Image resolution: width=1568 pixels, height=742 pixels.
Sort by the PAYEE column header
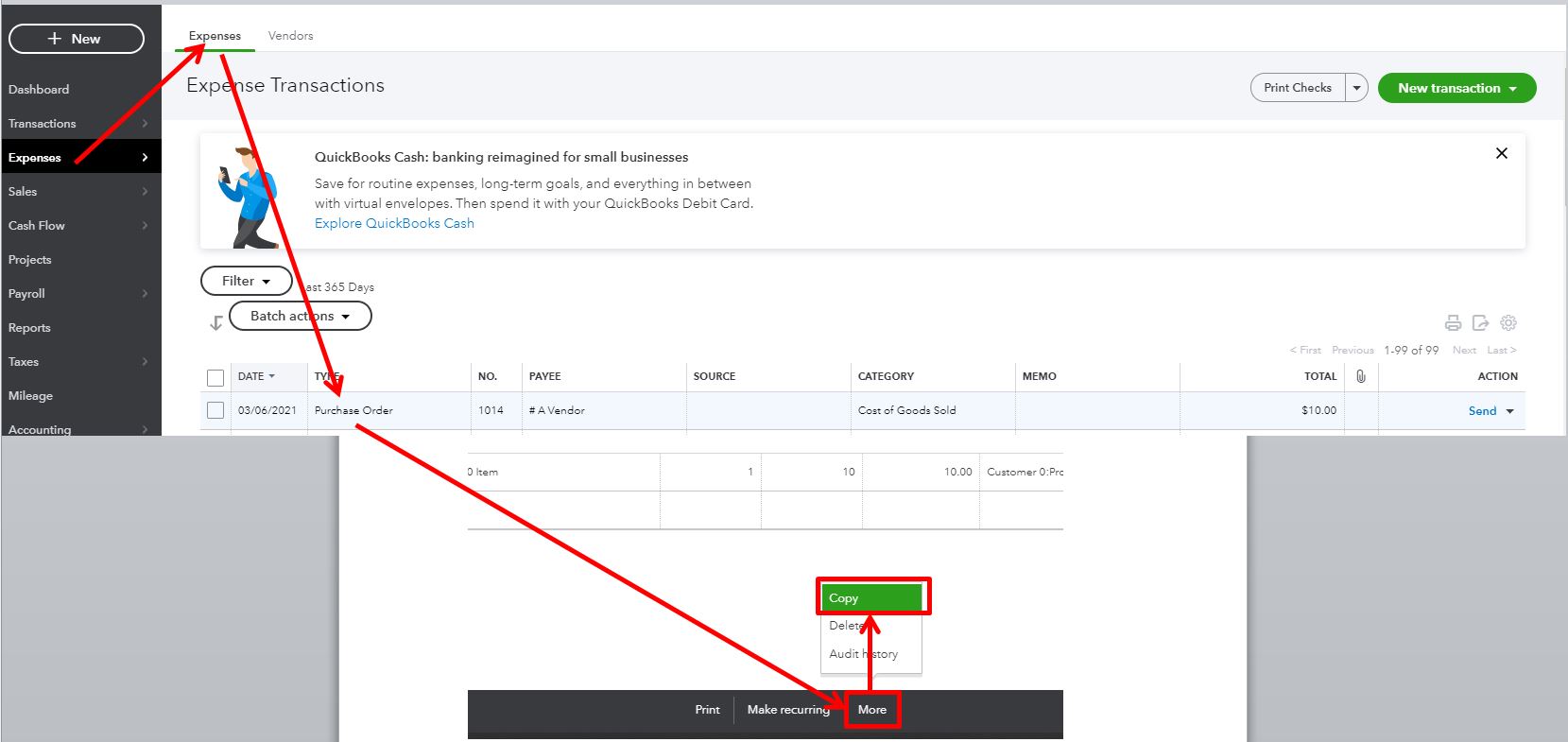545,376
